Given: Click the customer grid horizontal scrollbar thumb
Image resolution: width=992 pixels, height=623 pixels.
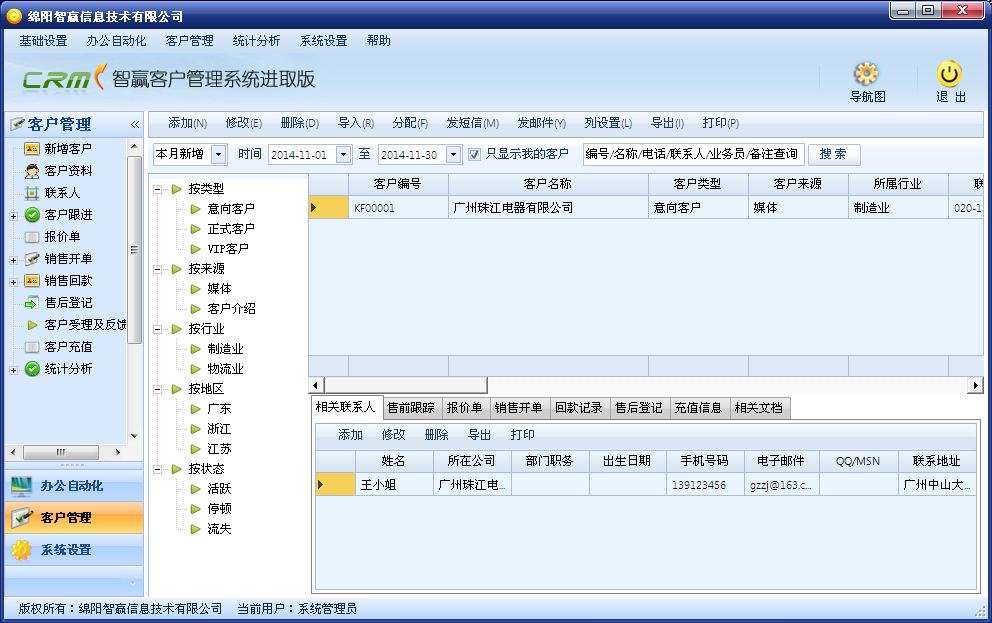Looking at the screenshot, I should 406,385.
